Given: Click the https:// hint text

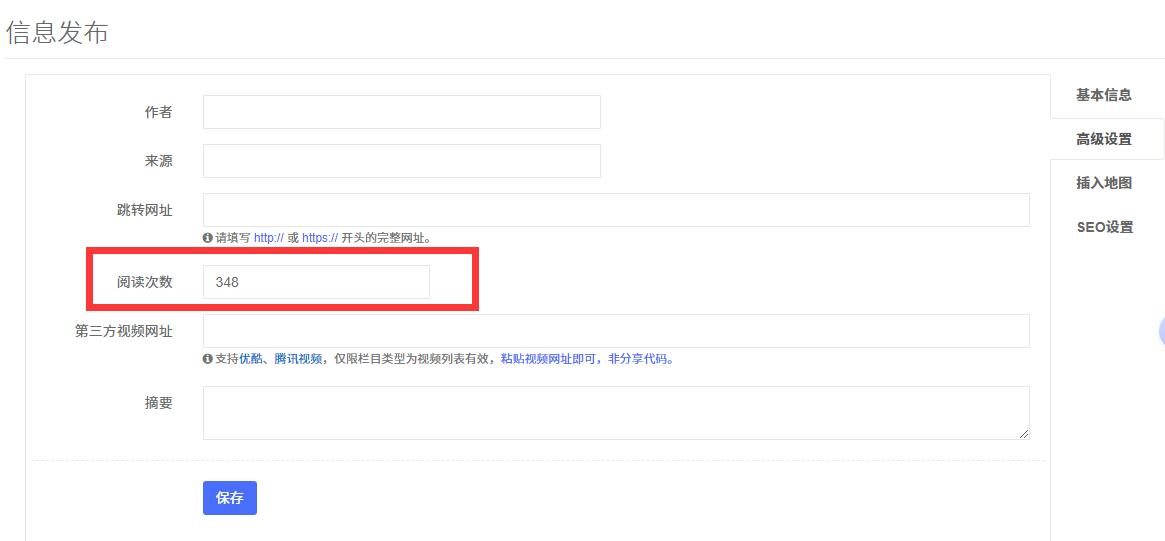Looking at the screenshot, I should coord(320,239).
